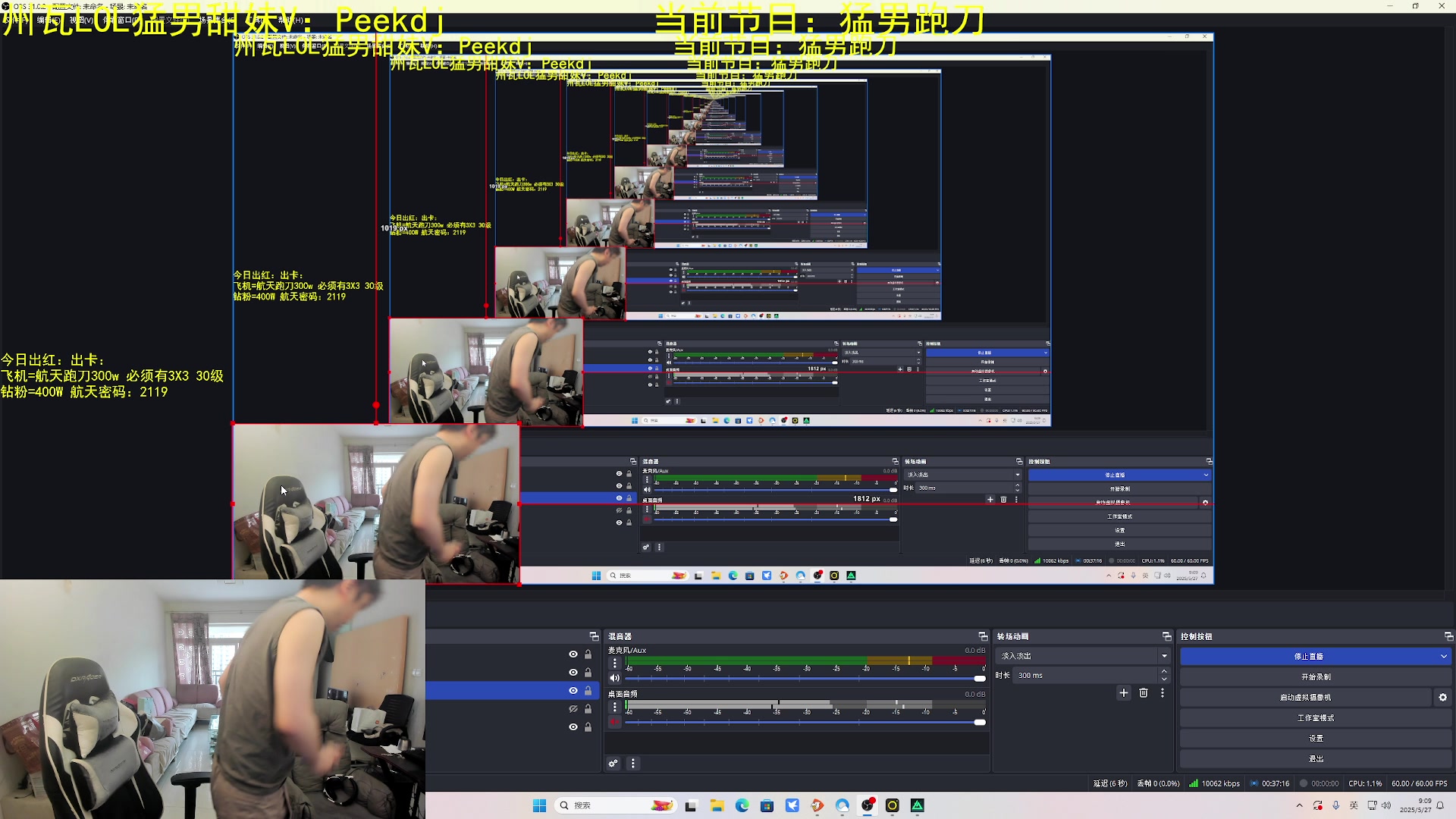Expand hidden system tray icons chevron
Viewport: 1456px width, 819px height.
click(x=1299, y=805)
